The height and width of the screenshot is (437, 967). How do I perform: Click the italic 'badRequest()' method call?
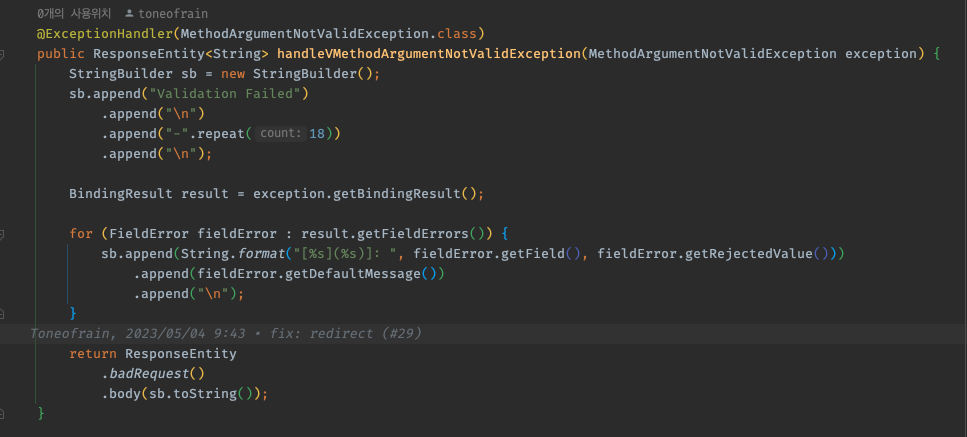point(157,374)
